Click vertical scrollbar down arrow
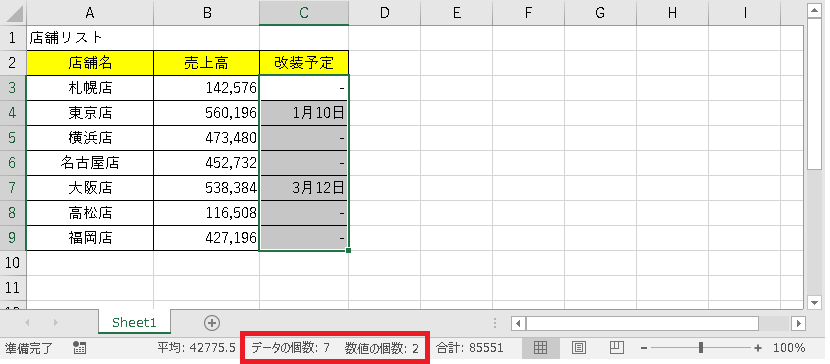This screenshot has height=364, width=830. [x=815, y=303]
